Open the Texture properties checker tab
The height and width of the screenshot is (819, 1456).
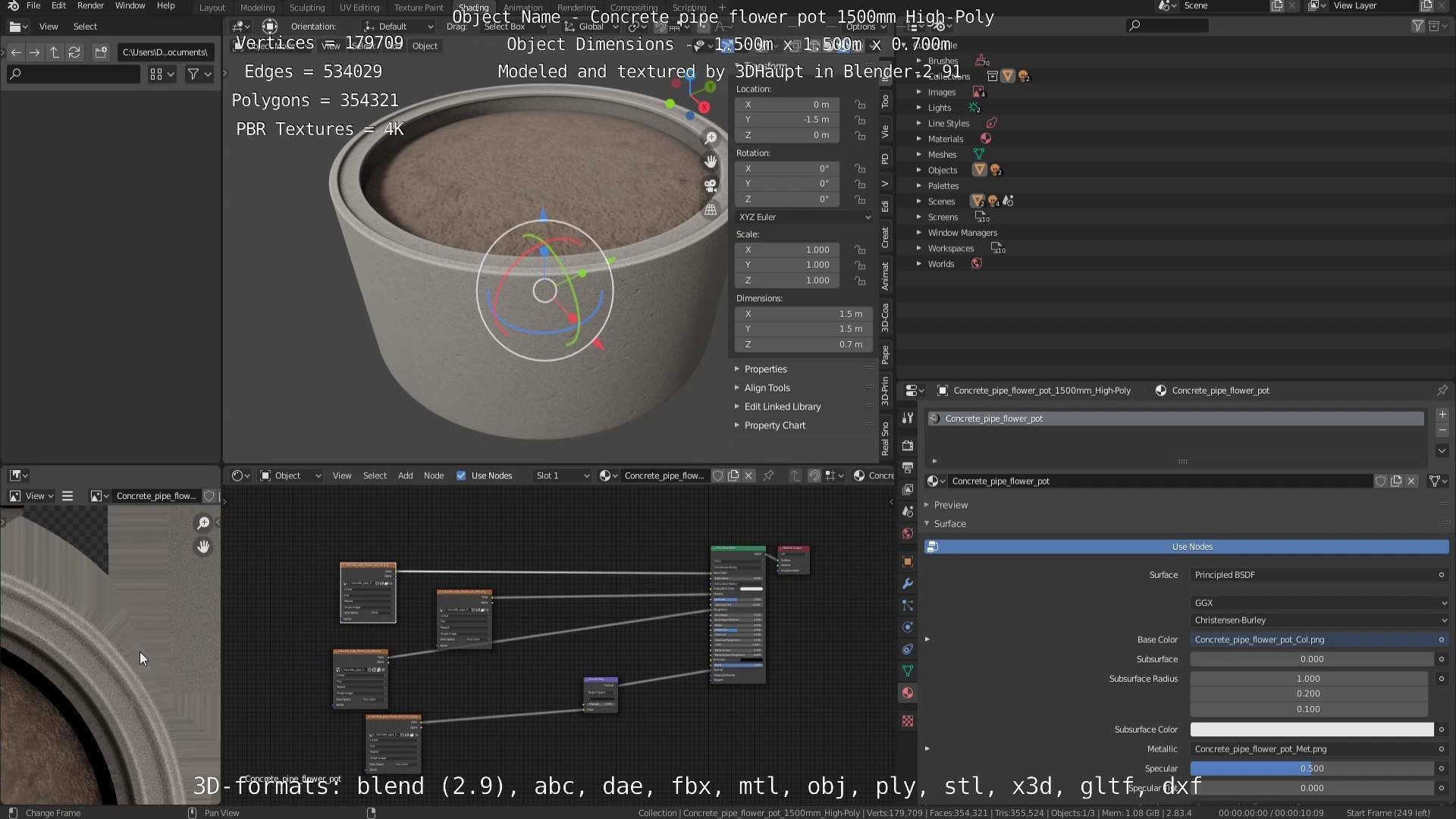pyautogui.click(x=908, y=720)
